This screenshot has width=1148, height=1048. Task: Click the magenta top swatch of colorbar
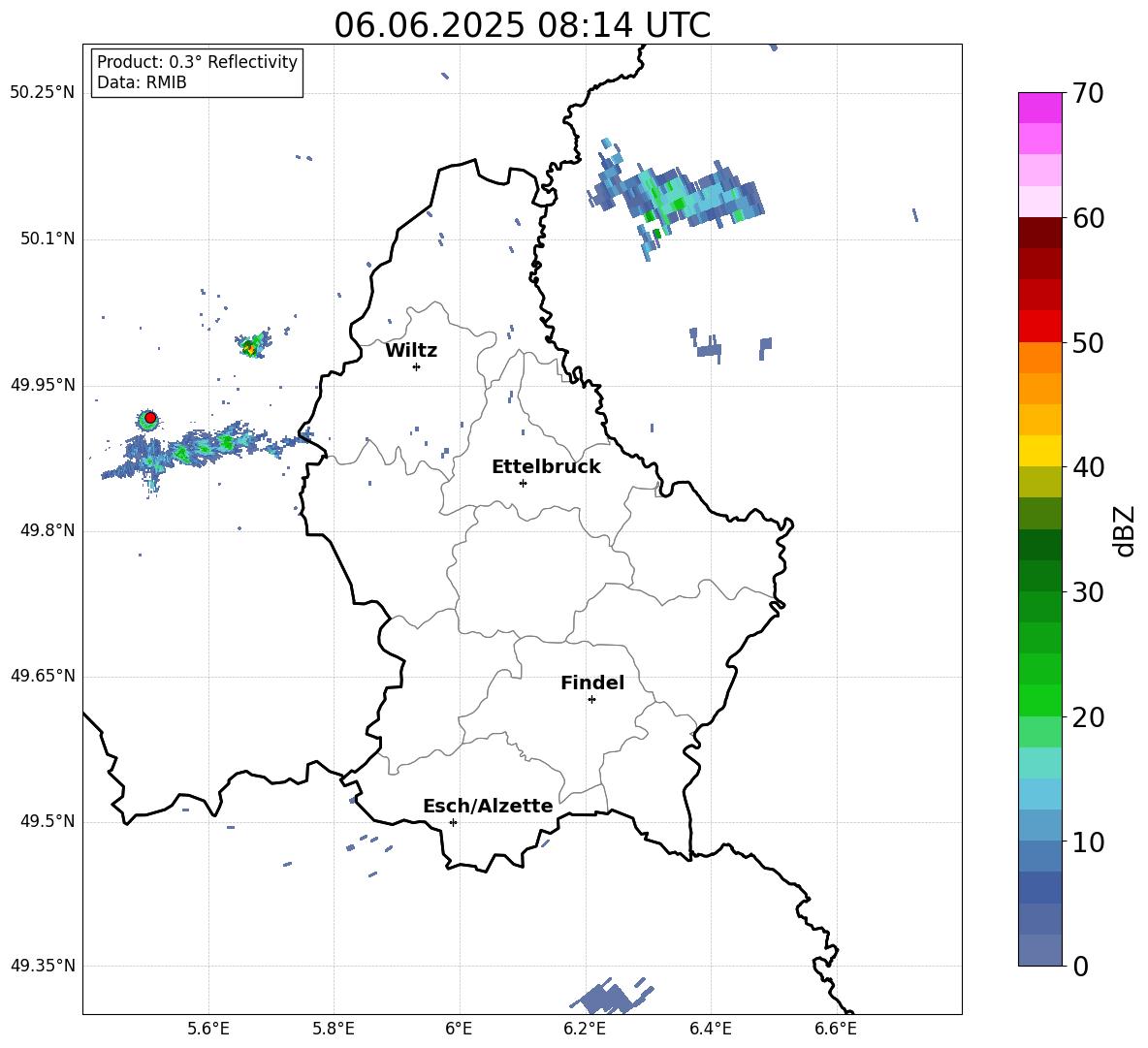tap(1039, 109)
